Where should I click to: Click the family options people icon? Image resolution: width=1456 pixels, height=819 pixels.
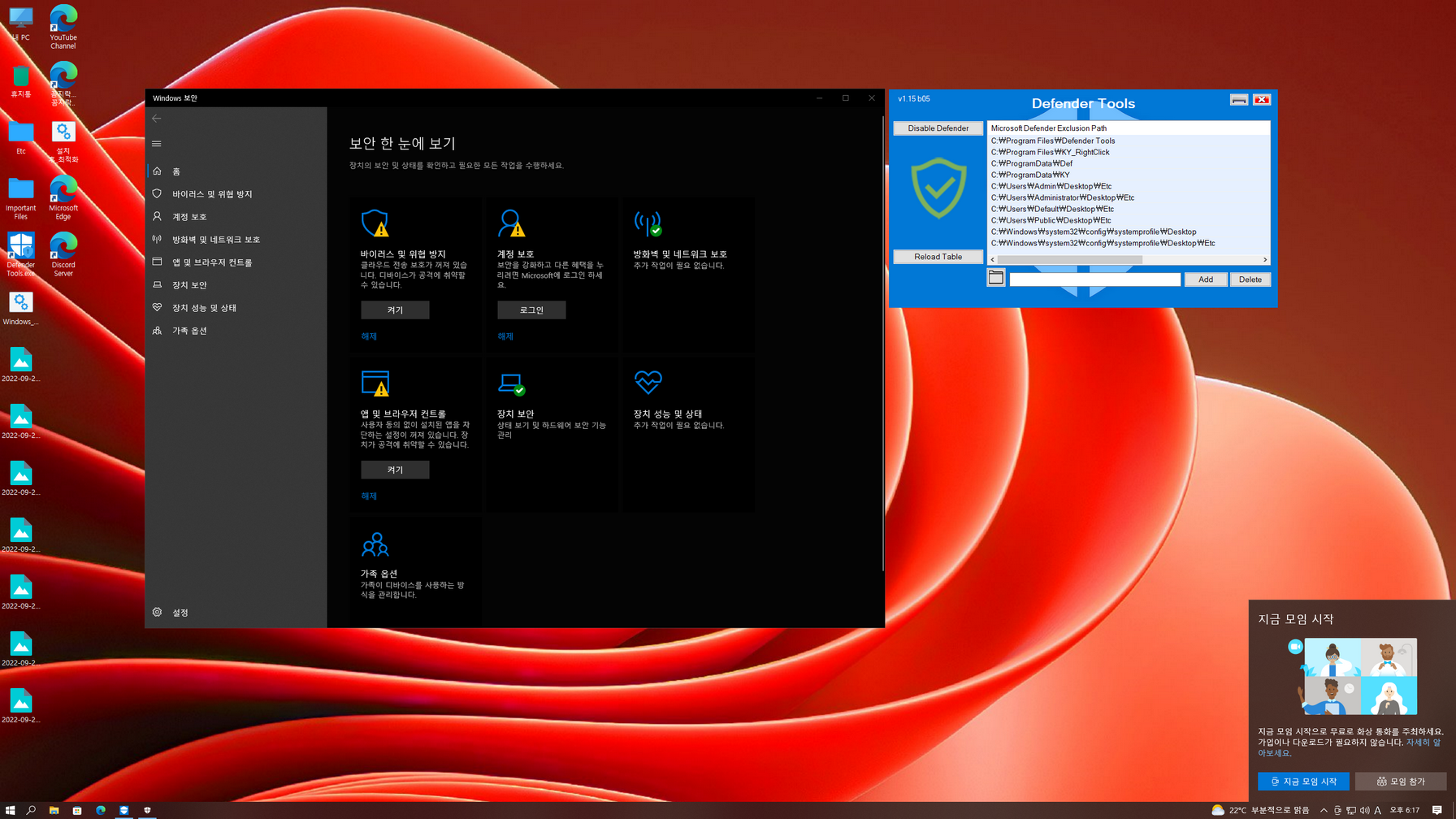point(375,544)
